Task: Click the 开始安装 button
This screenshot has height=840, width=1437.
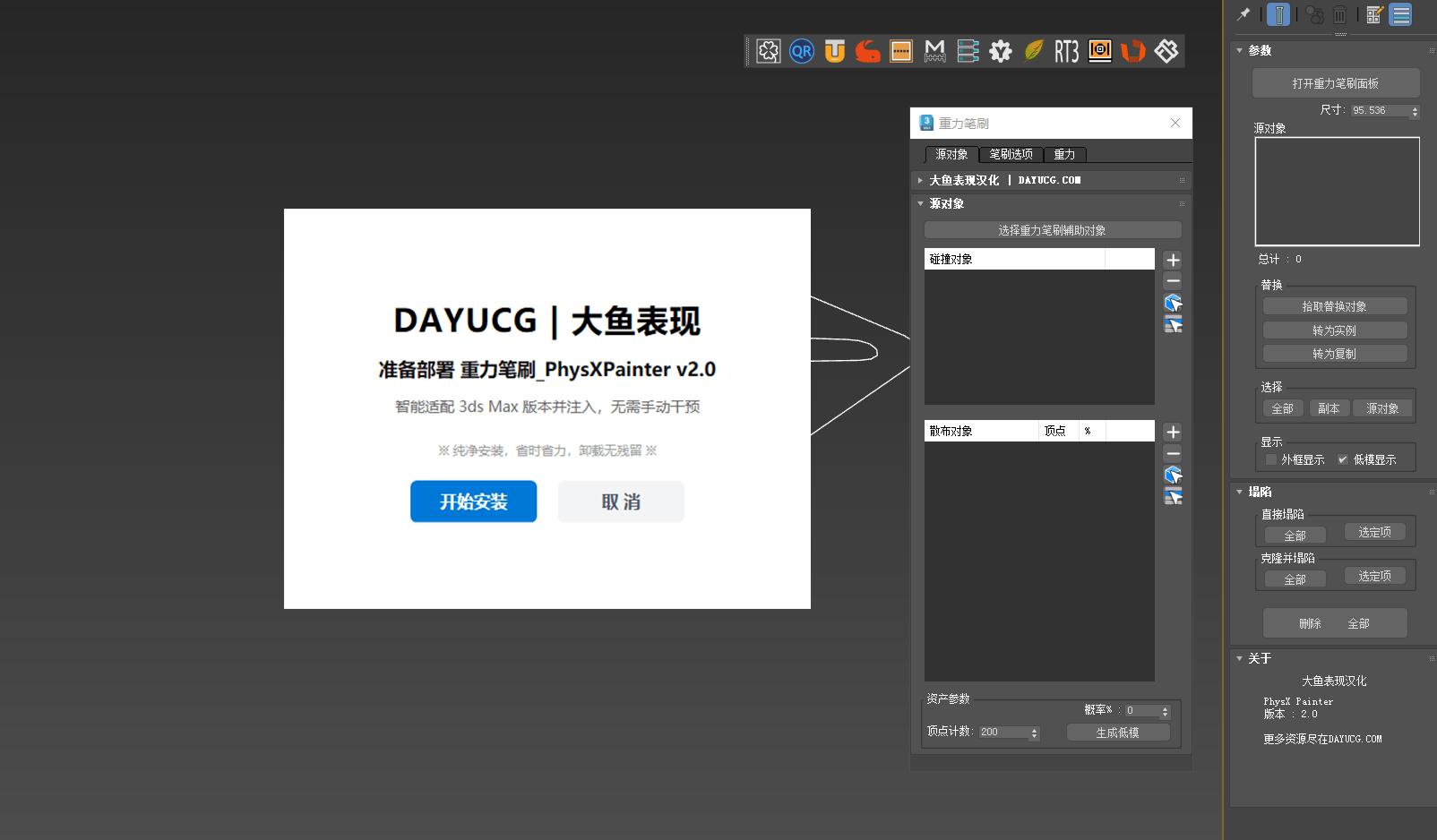Action: [x=474, y=501]
